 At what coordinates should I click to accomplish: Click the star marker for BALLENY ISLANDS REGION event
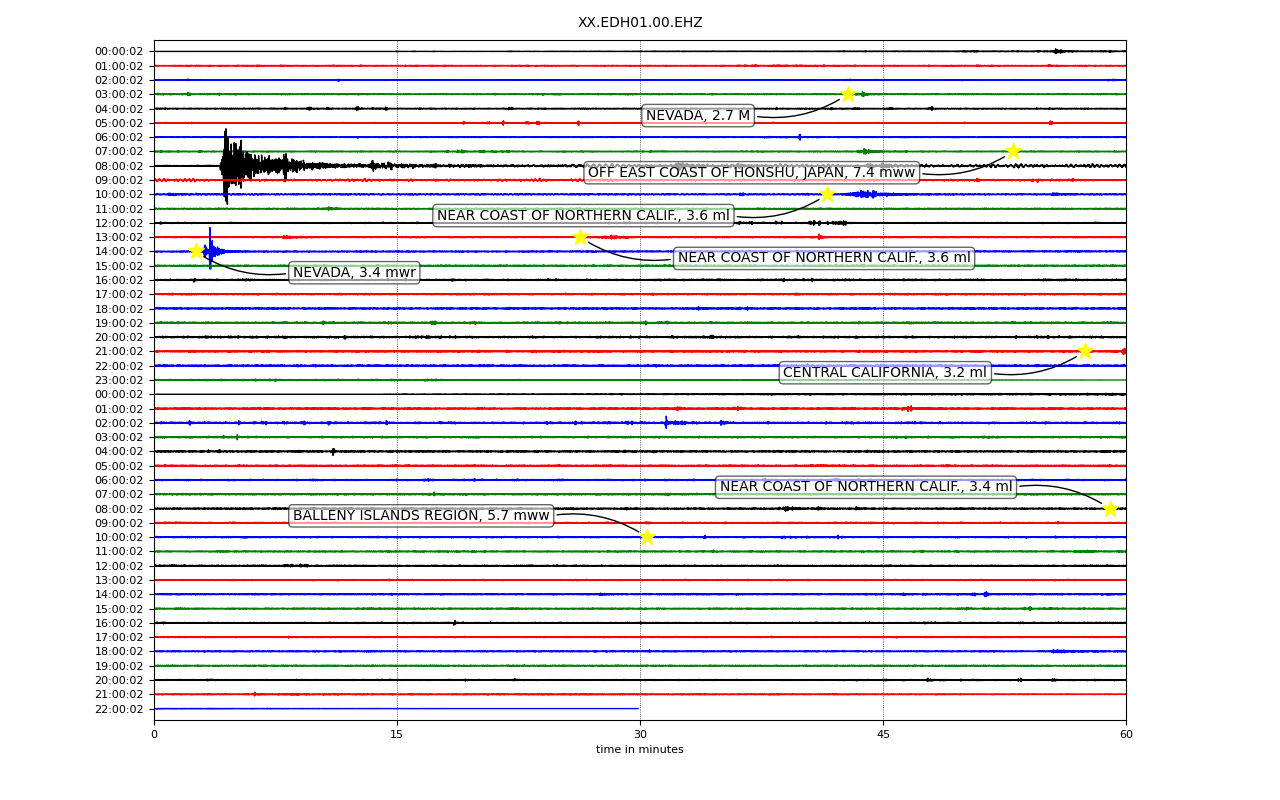647,537
